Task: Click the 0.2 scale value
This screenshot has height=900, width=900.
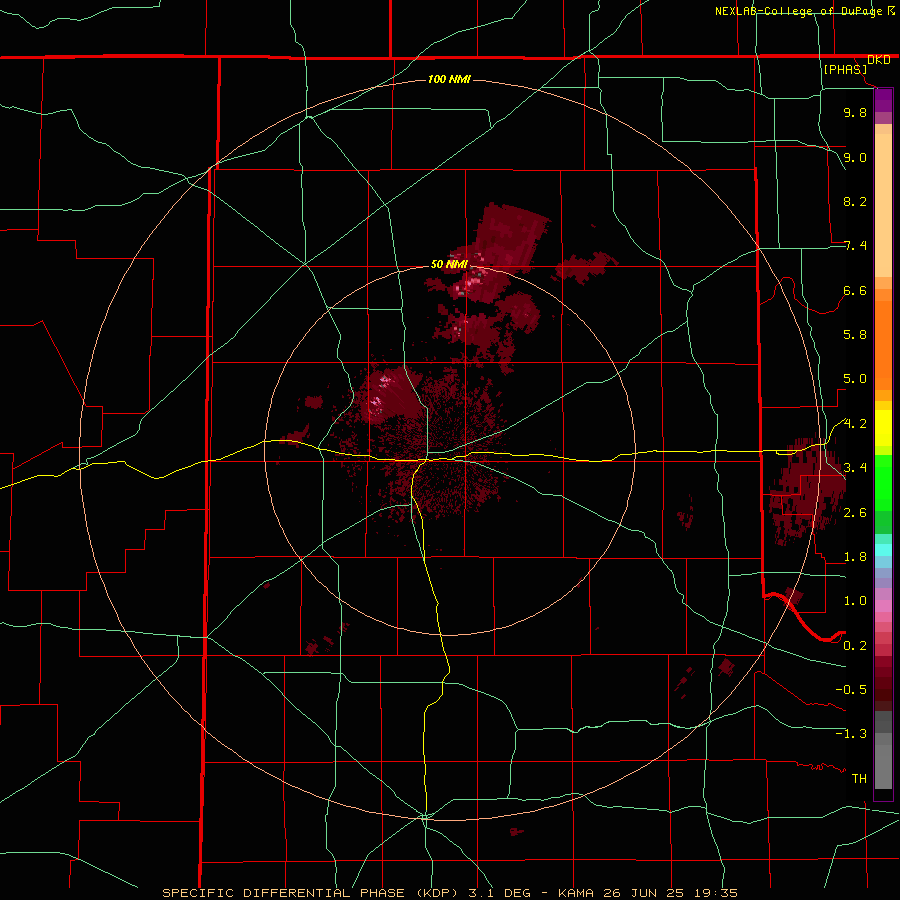Action: point(855,646)
